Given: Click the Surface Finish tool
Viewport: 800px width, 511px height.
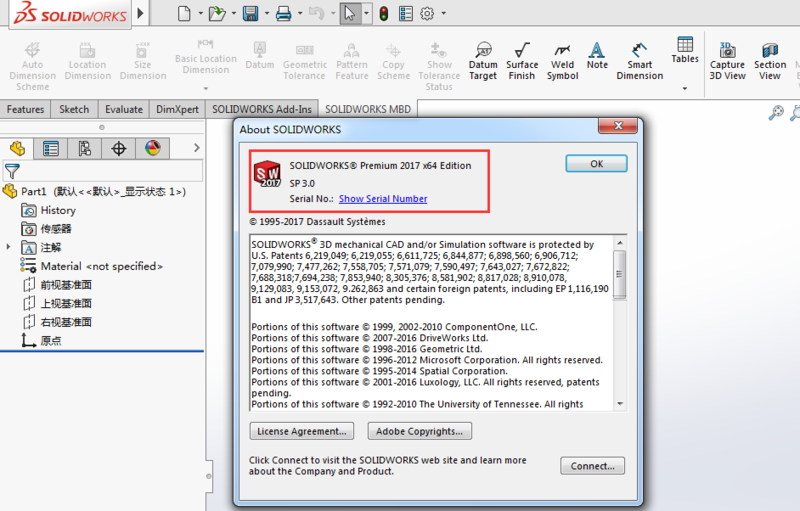Looking at the screenshot, I should (522, 61).
